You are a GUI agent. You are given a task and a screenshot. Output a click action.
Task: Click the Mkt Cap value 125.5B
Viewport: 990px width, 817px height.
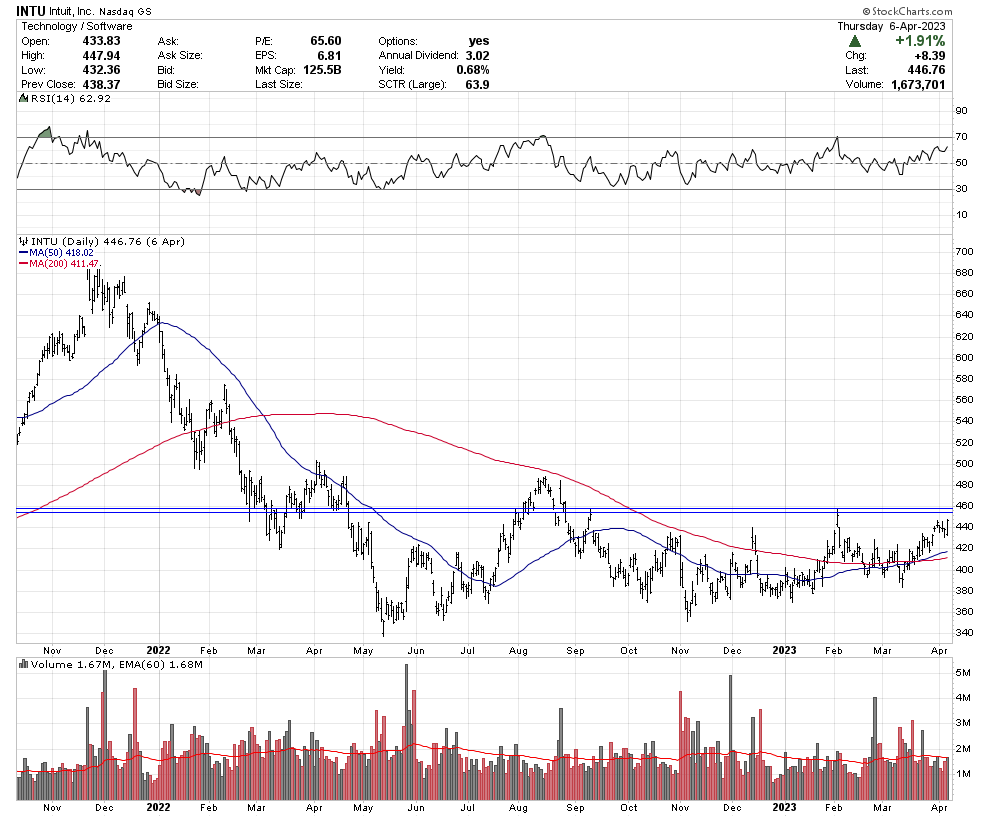(323, 69)
